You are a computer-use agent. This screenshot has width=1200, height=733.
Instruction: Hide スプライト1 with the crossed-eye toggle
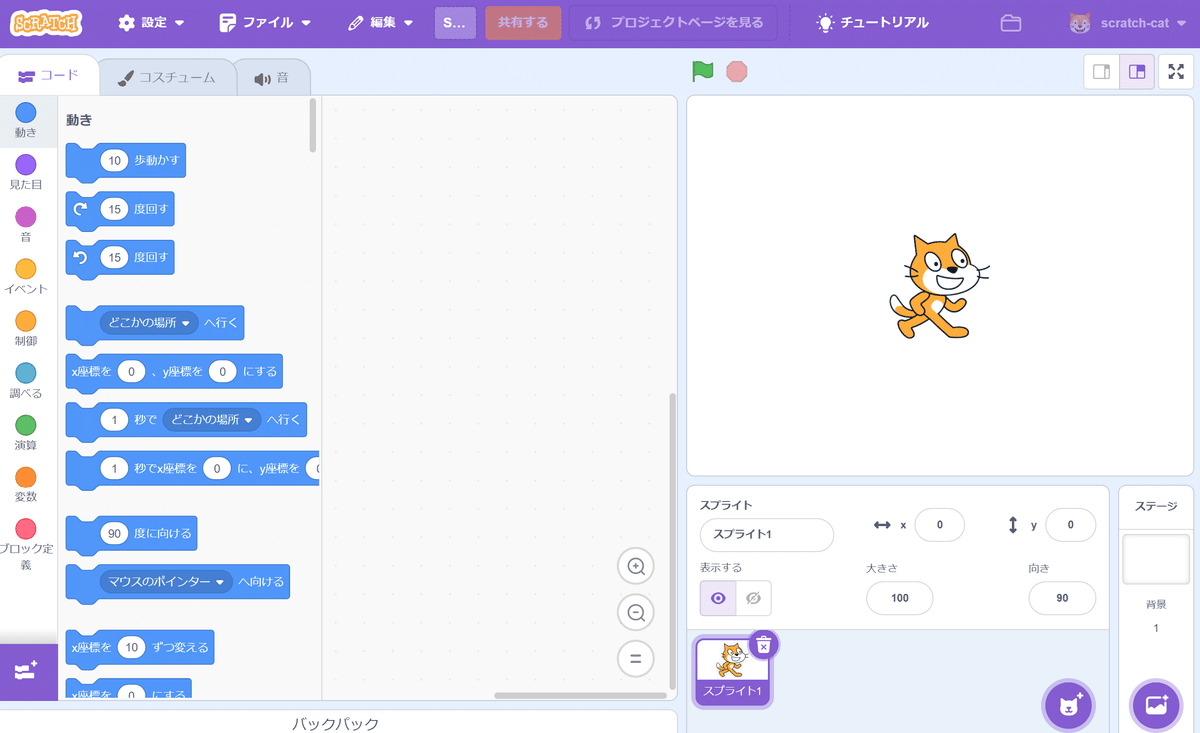(x=753, y=597)
